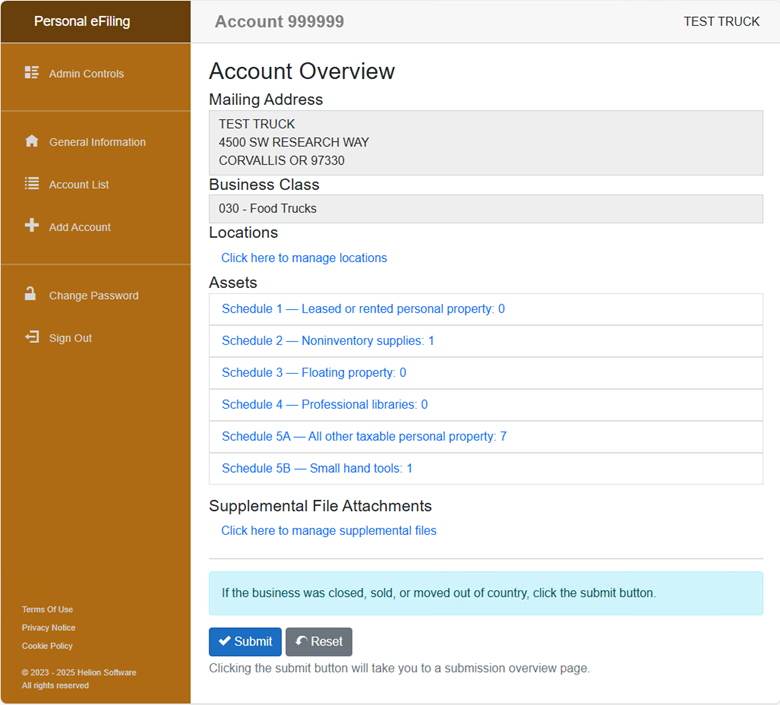Open Account List menu item
780x705 pixels.
[x=79, y=185]
